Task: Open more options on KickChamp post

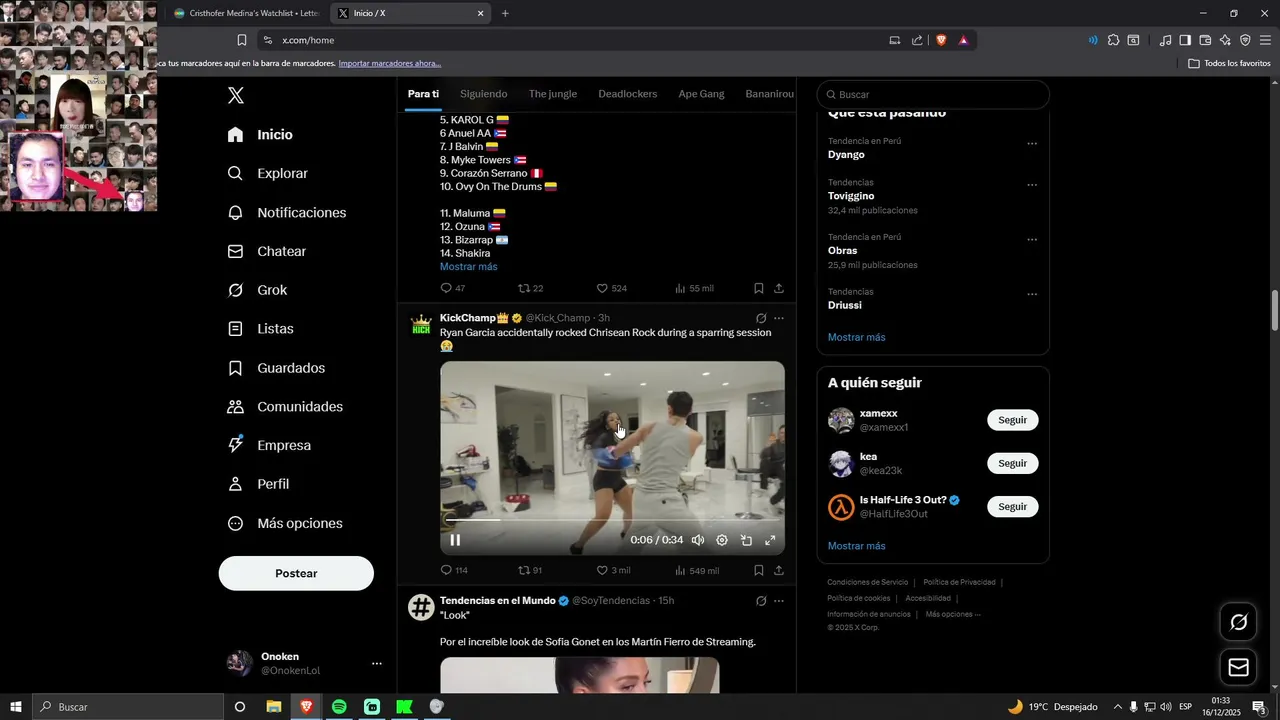Action: [779, 318]
